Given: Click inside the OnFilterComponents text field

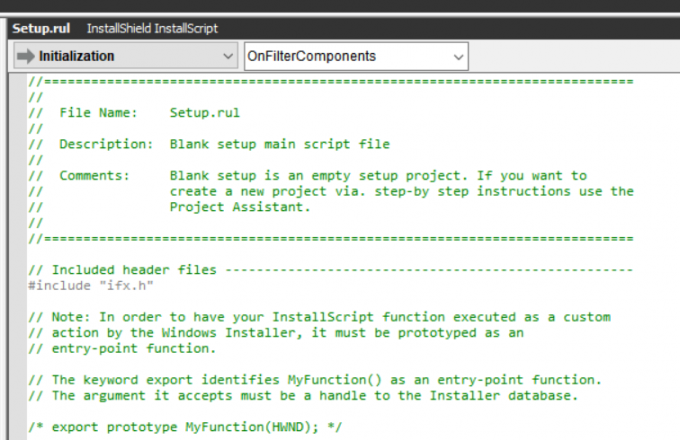Looking at the screenshot, I should click(340, 57).
